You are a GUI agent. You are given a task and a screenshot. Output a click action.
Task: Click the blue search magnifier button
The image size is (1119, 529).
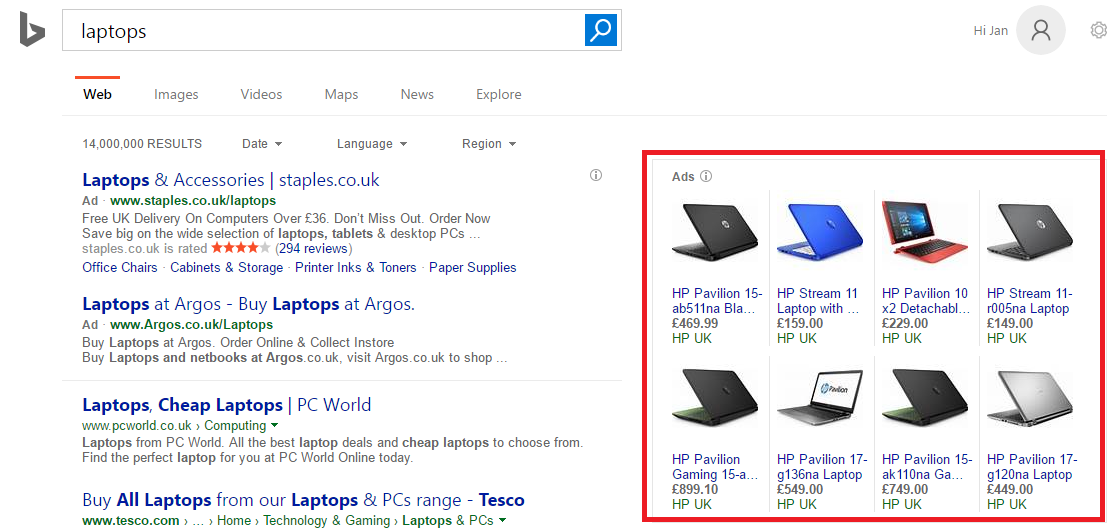click(x=601, y=30)
